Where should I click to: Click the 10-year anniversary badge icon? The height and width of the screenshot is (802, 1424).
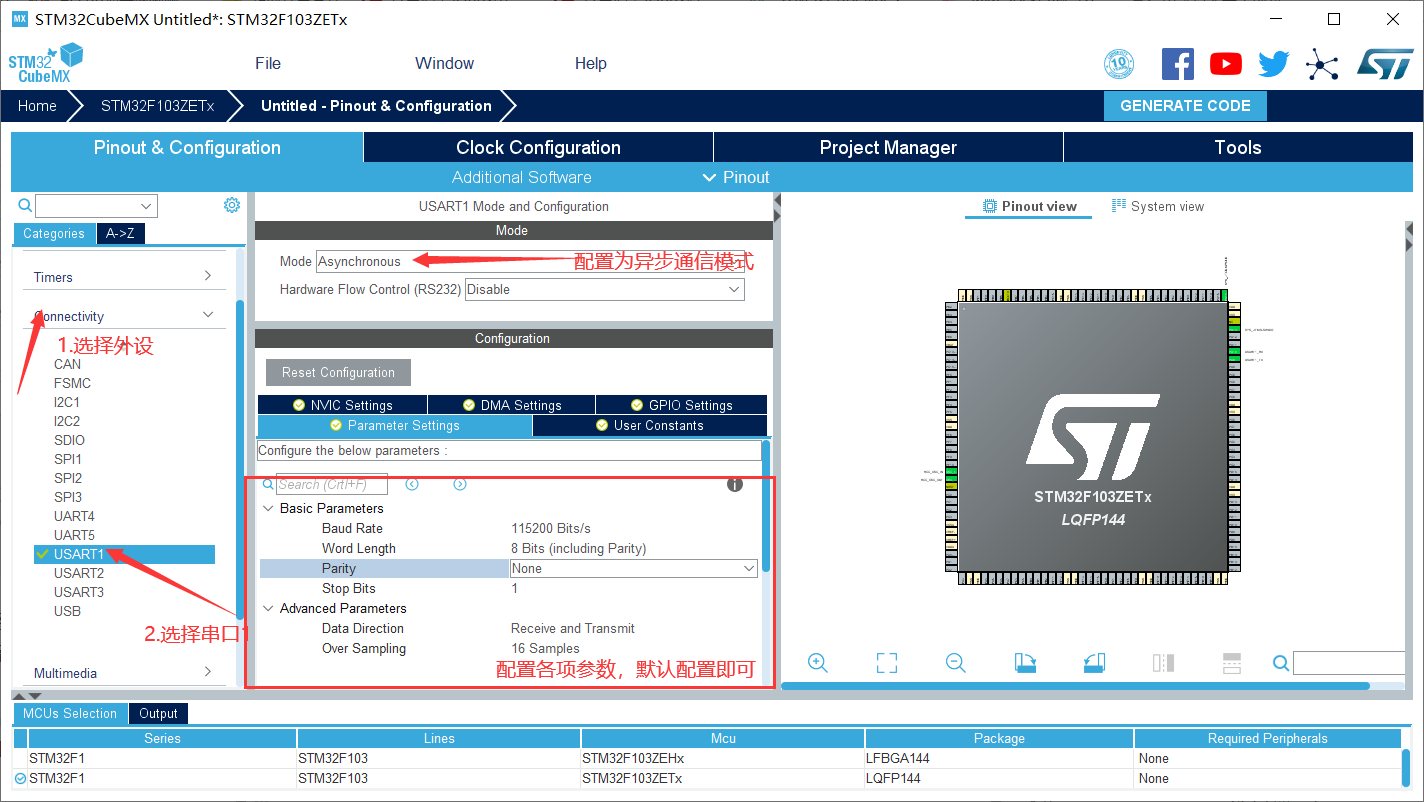[x=1119, y=65]
